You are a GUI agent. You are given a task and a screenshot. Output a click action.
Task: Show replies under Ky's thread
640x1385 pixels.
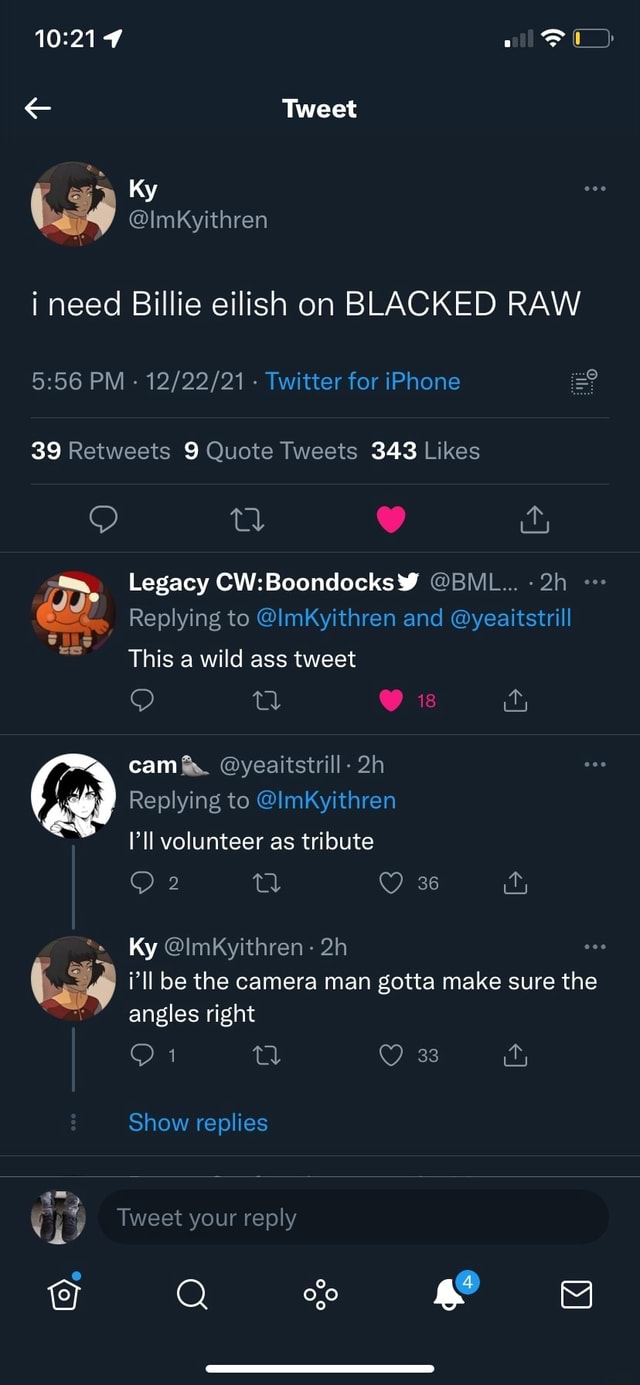pyautogui.click(x=198, y=1122)
